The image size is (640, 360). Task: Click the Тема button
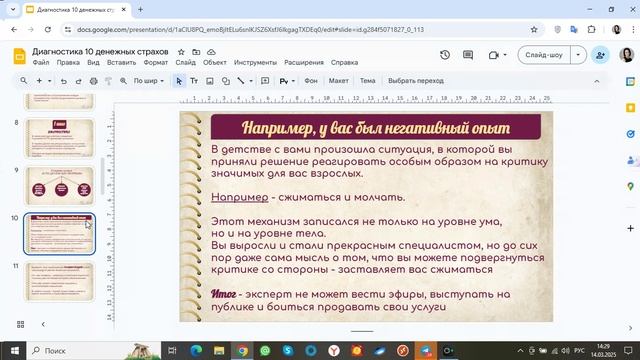click(367, 81)
